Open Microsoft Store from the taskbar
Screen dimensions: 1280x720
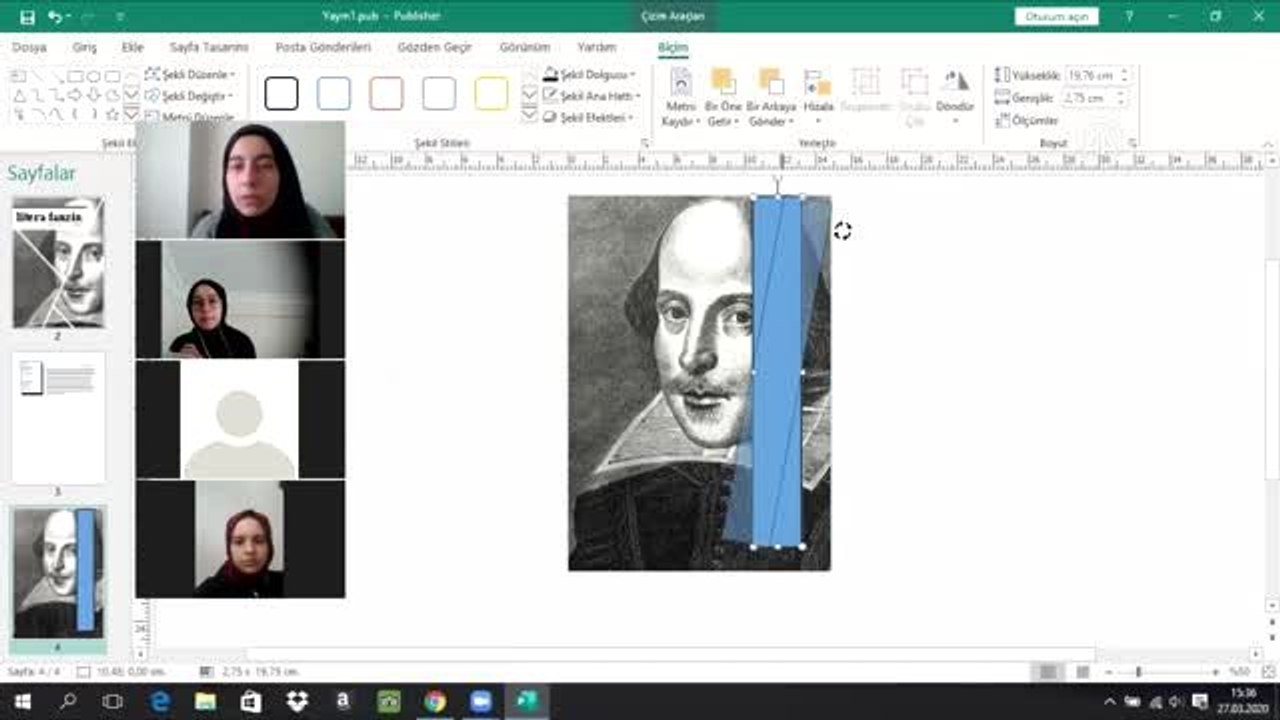251,701
